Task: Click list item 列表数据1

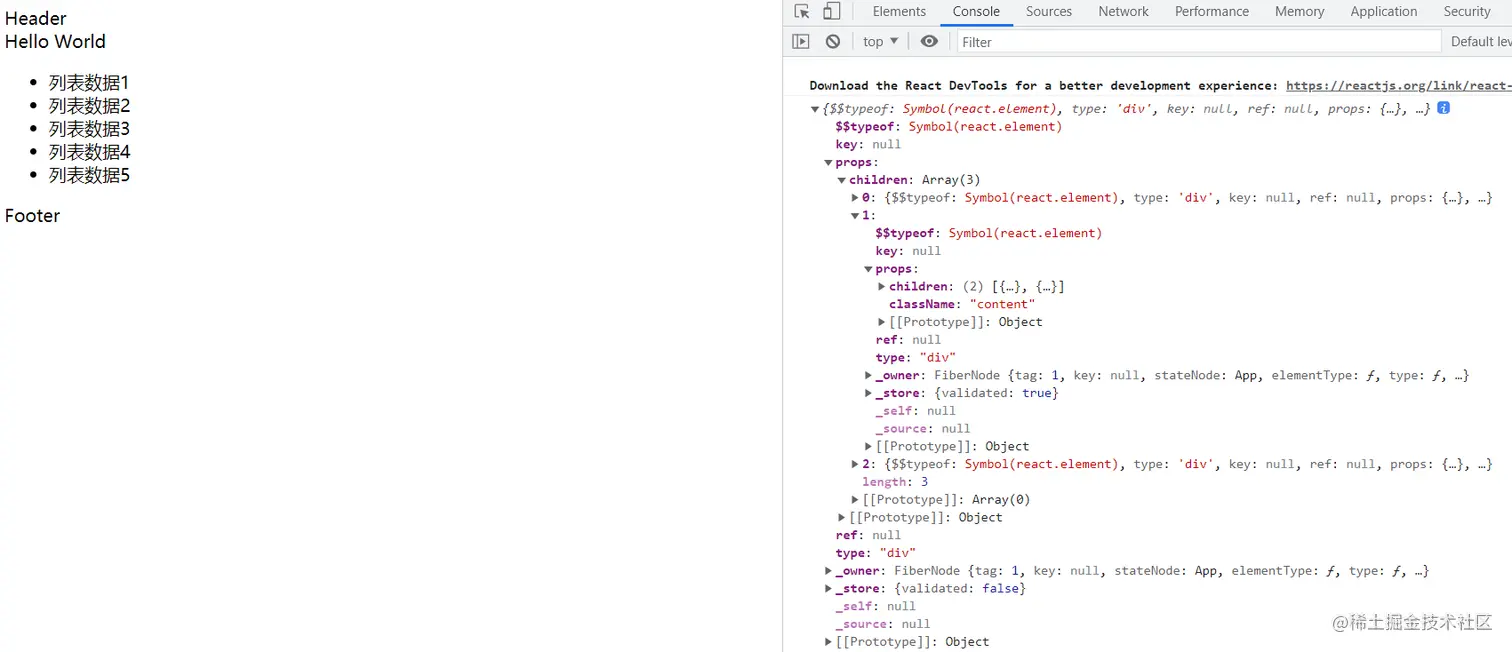Action: [89, 83]
